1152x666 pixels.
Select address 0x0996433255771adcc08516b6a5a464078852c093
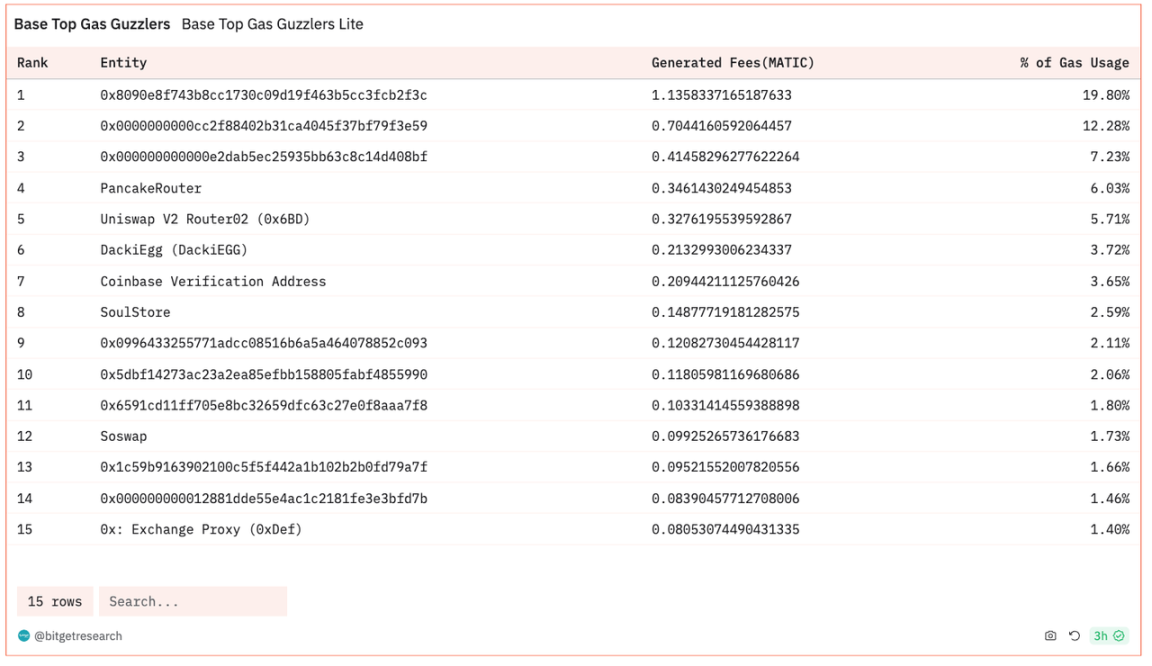click(264, 343)
